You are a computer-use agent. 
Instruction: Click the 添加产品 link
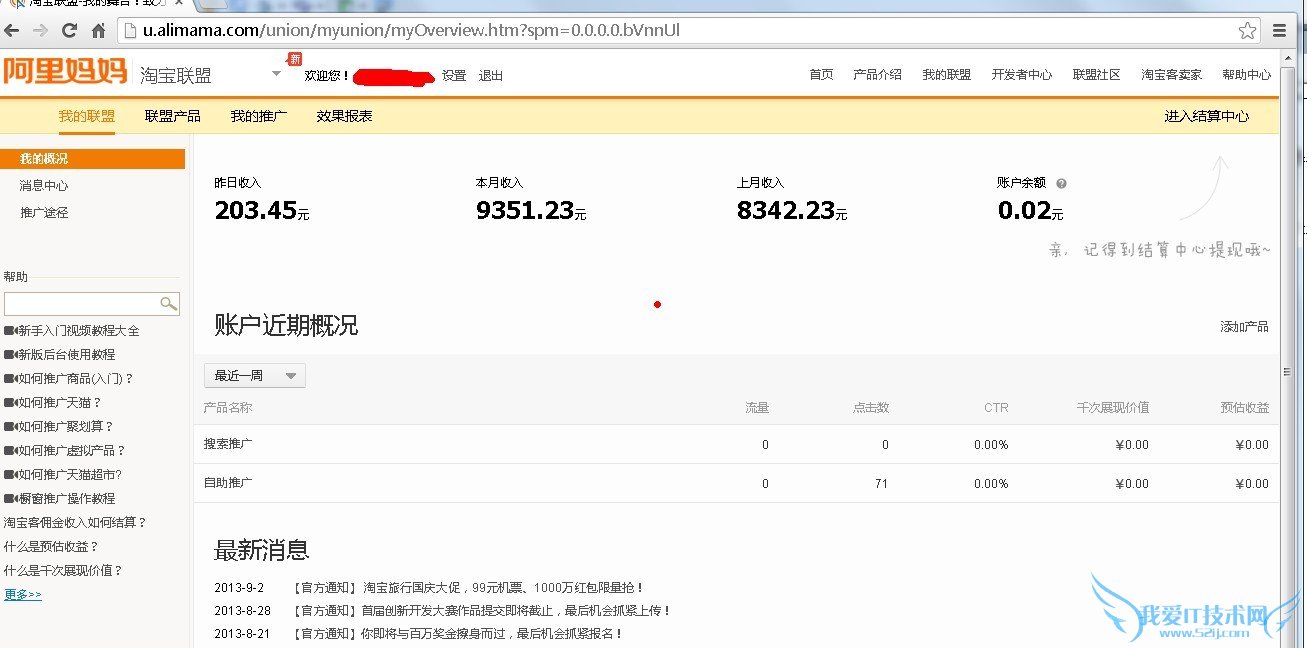pos(1244,327)
